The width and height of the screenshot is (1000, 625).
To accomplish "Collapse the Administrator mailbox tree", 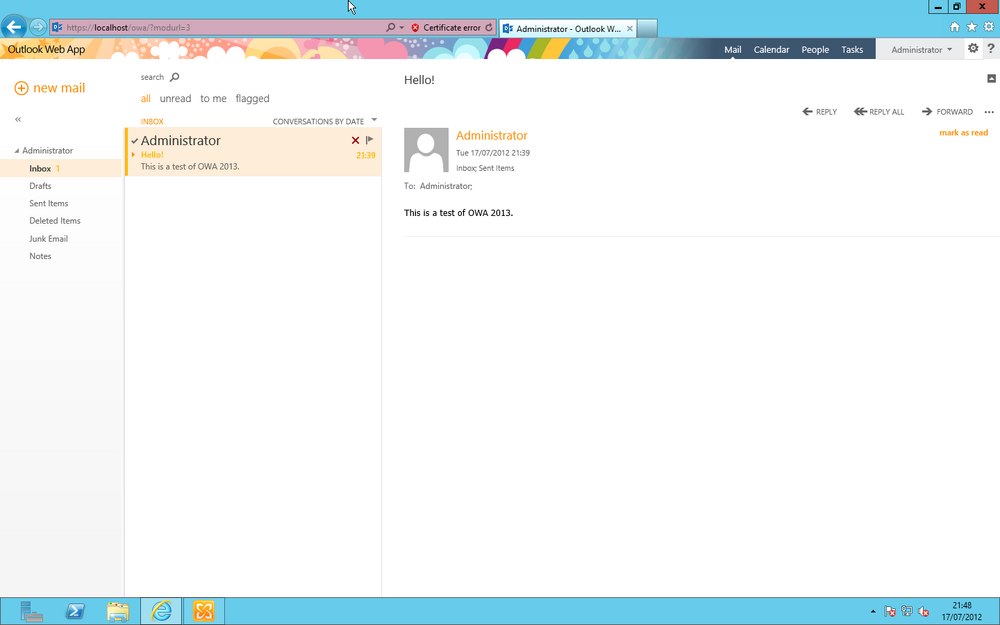I will click(x=17, y=151).
